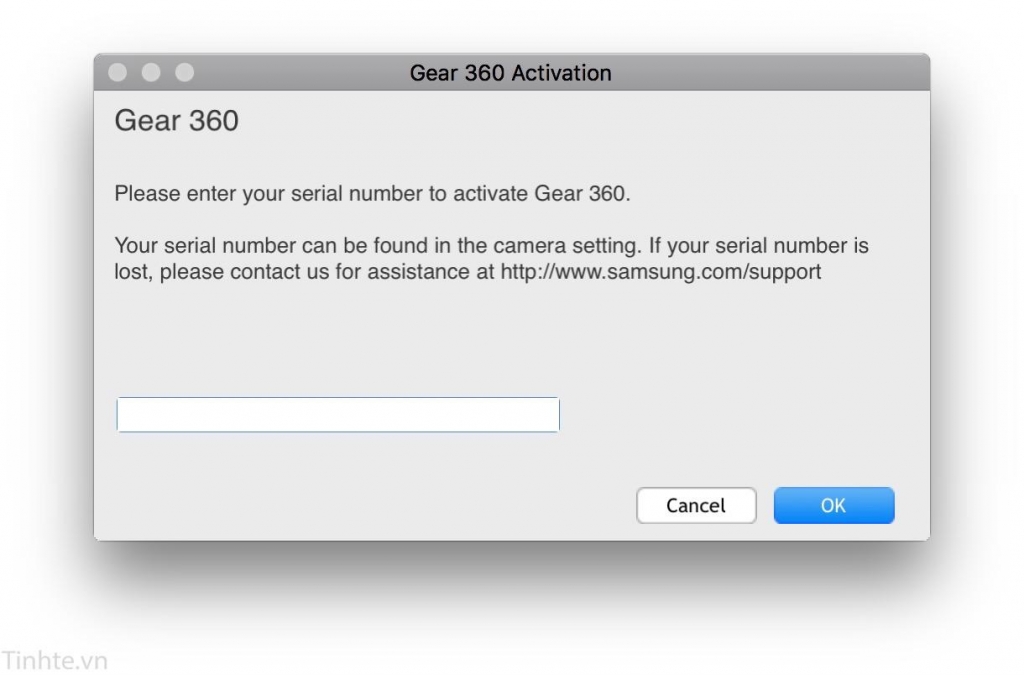Select the large 'Gear 360' heading

click(x=176, y=121)
